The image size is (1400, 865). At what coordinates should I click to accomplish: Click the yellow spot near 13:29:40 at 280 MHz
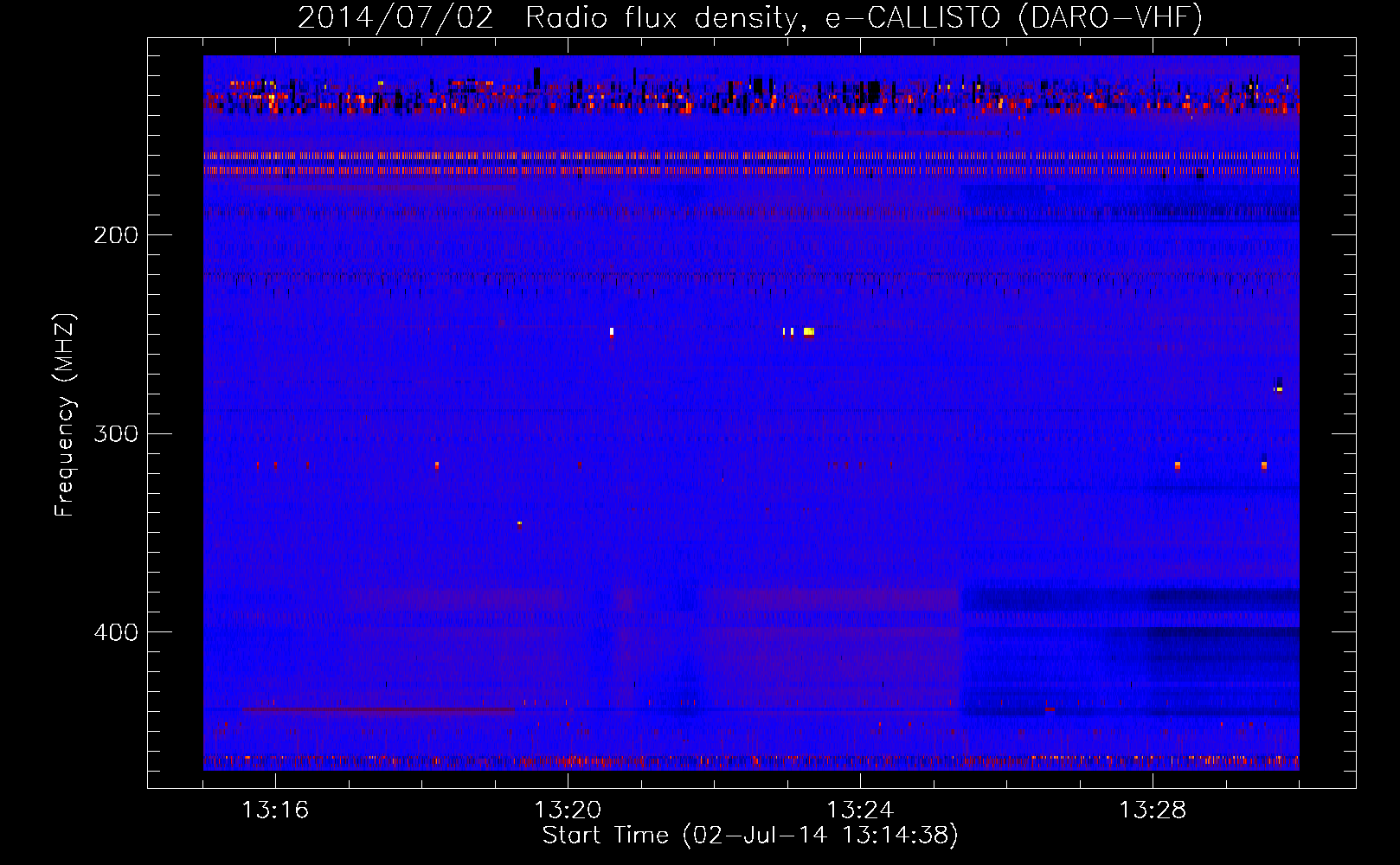click(1278, 389)
